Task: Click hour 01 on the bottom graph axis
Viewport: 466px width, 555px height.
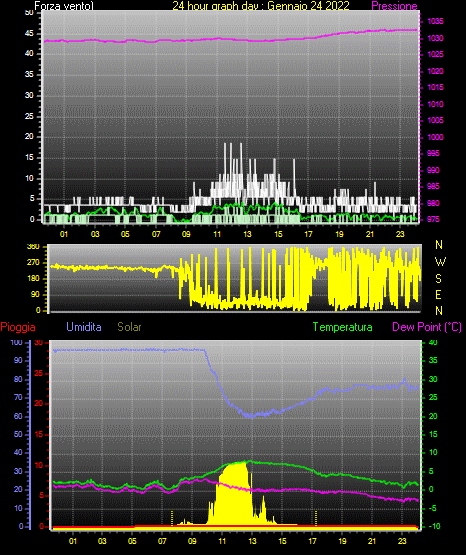Action: (73, 541)
